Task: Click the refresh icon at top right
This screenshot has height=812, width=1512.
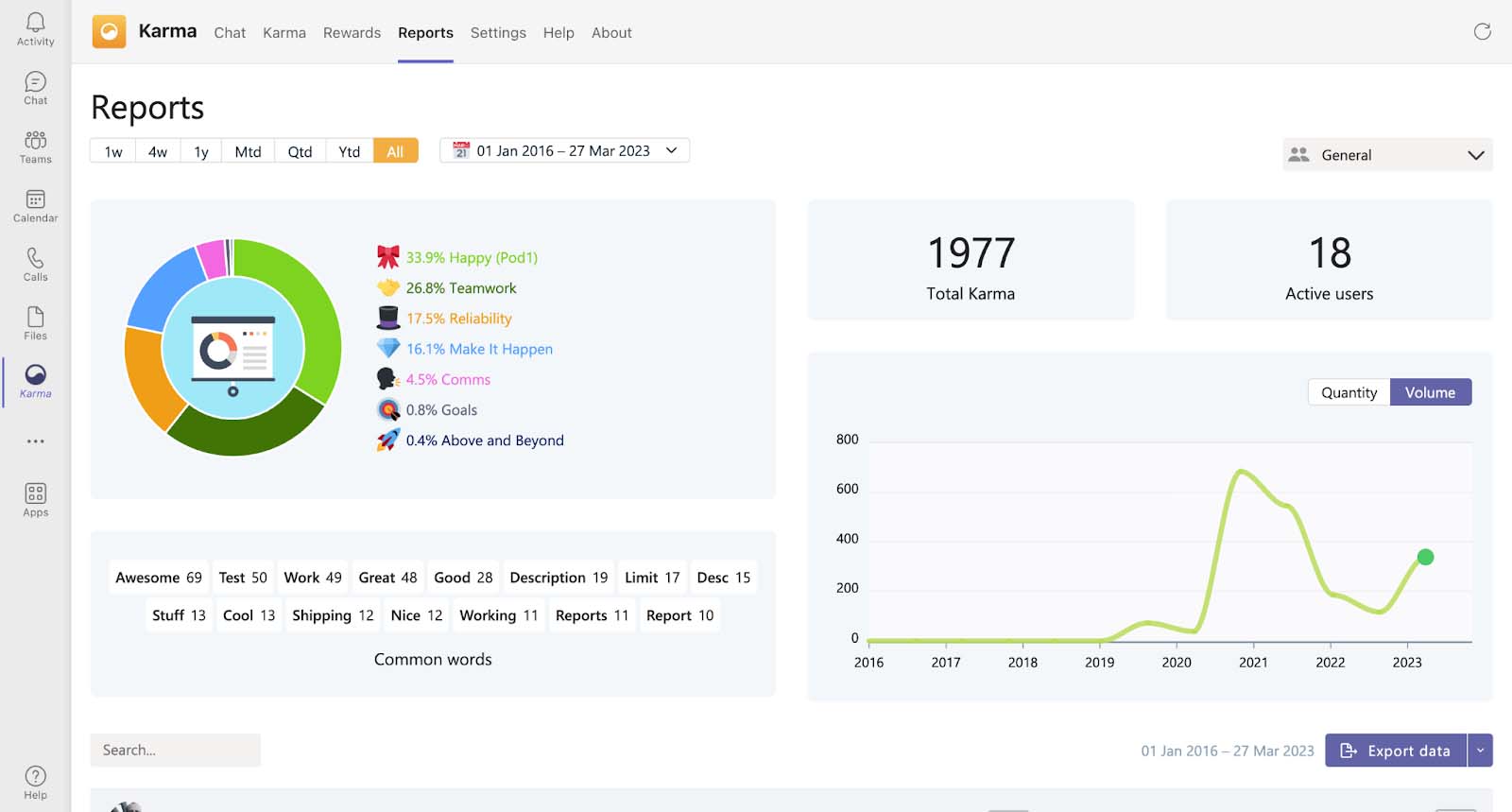Action: [1482, 32]
